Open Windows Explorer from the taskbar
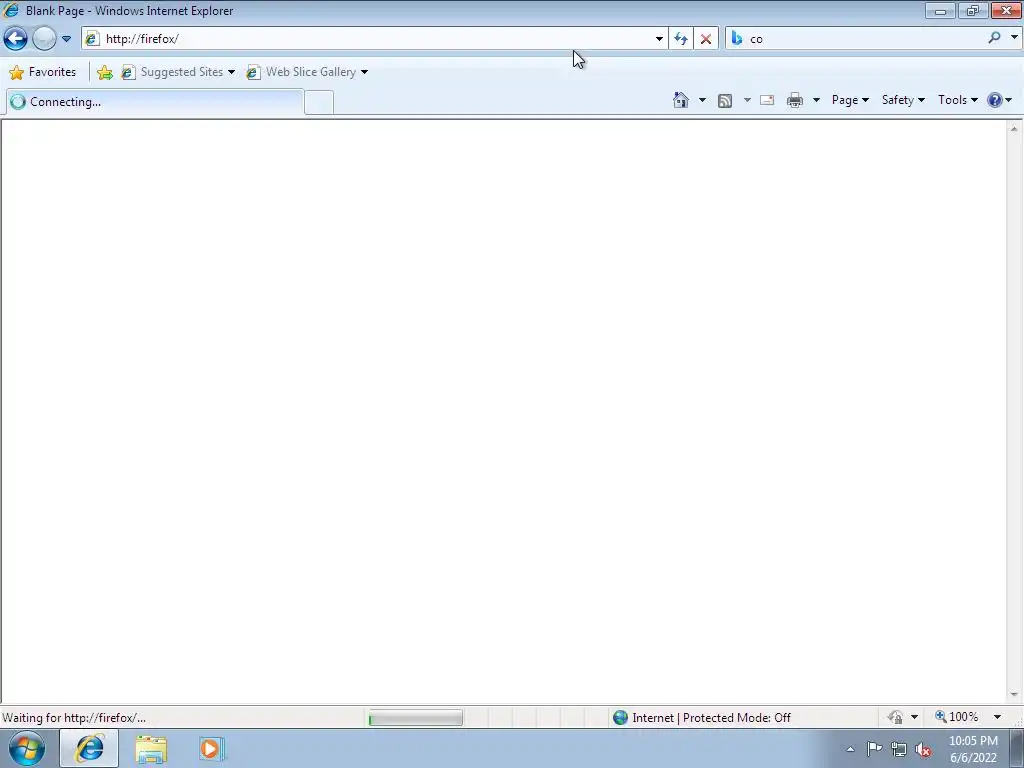Screen dimensions: 1024x768 pyautogui.click(x=151, y=749)
